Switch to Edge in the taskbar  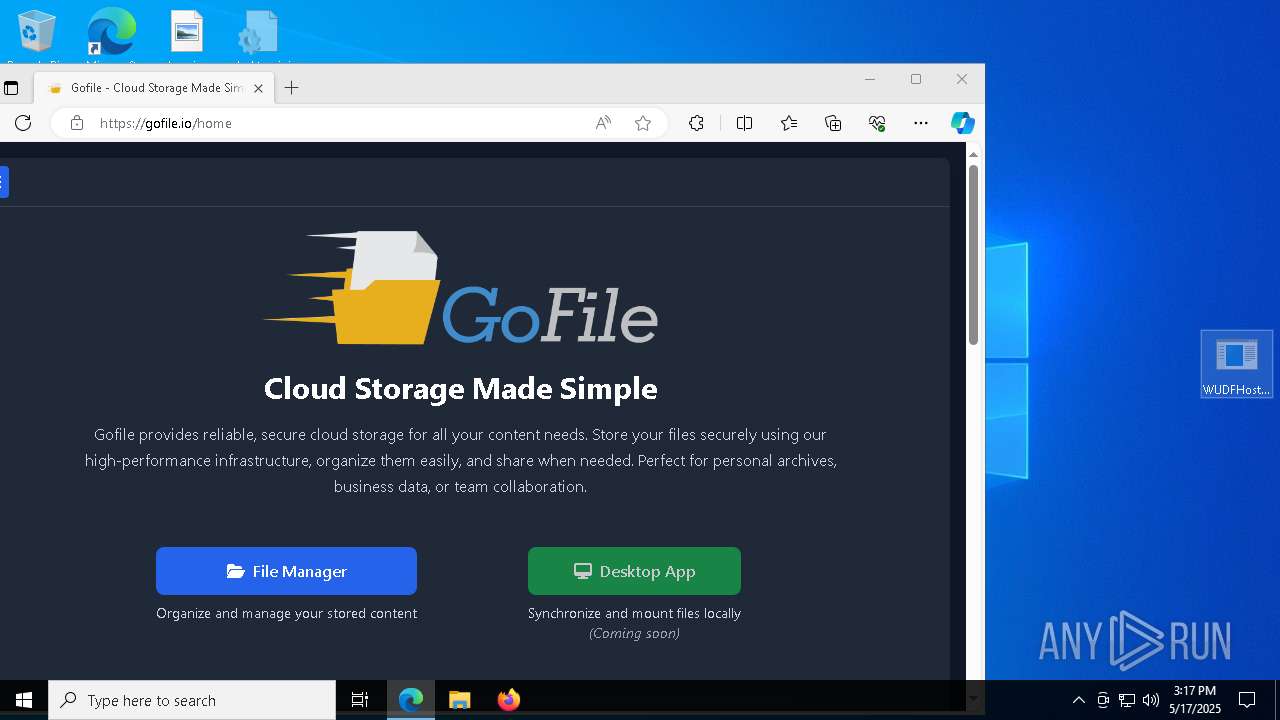coord(411,700)
